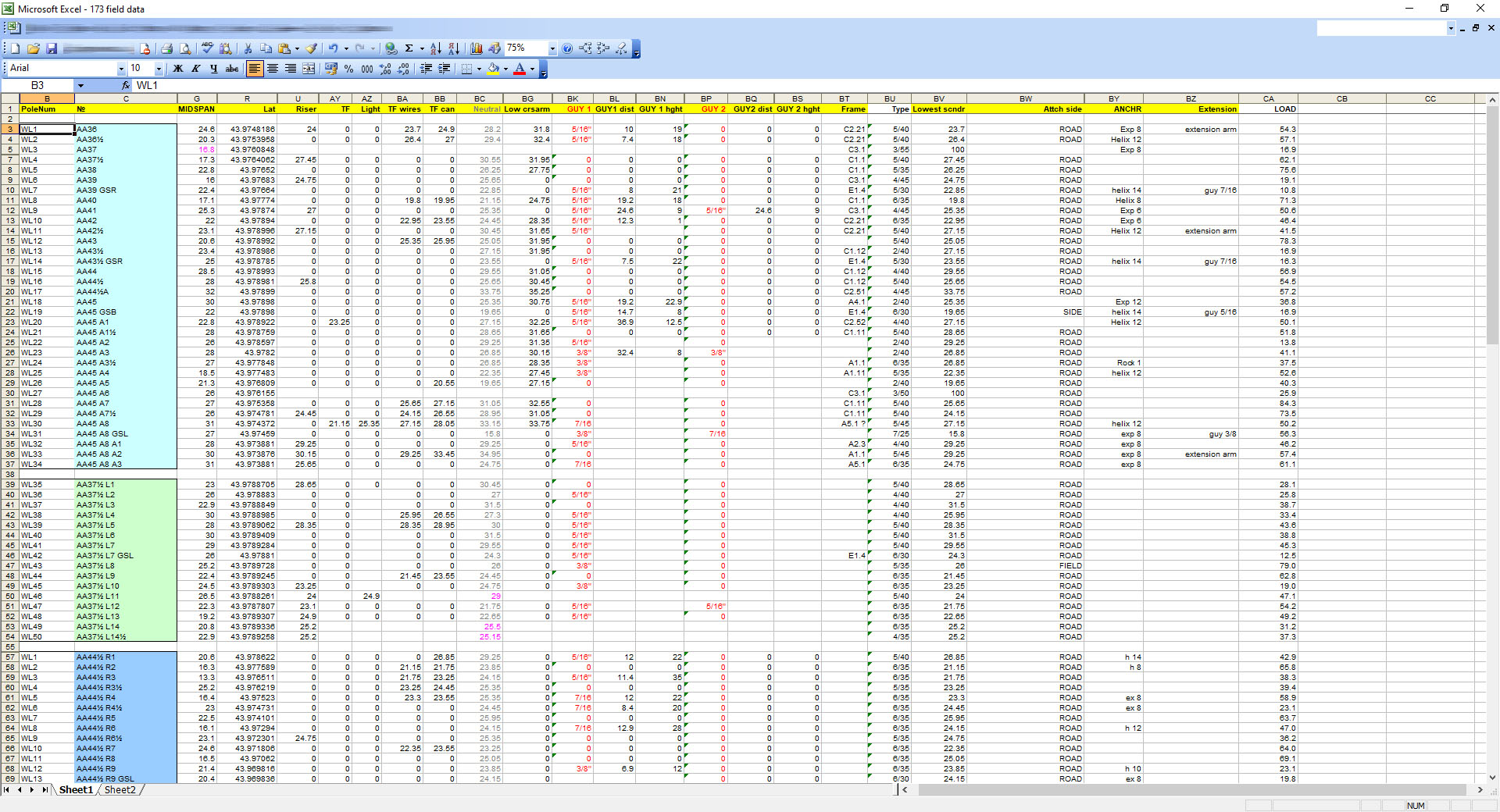
Task: Switch to the Sheet2 tab
Action: (120, 790)
